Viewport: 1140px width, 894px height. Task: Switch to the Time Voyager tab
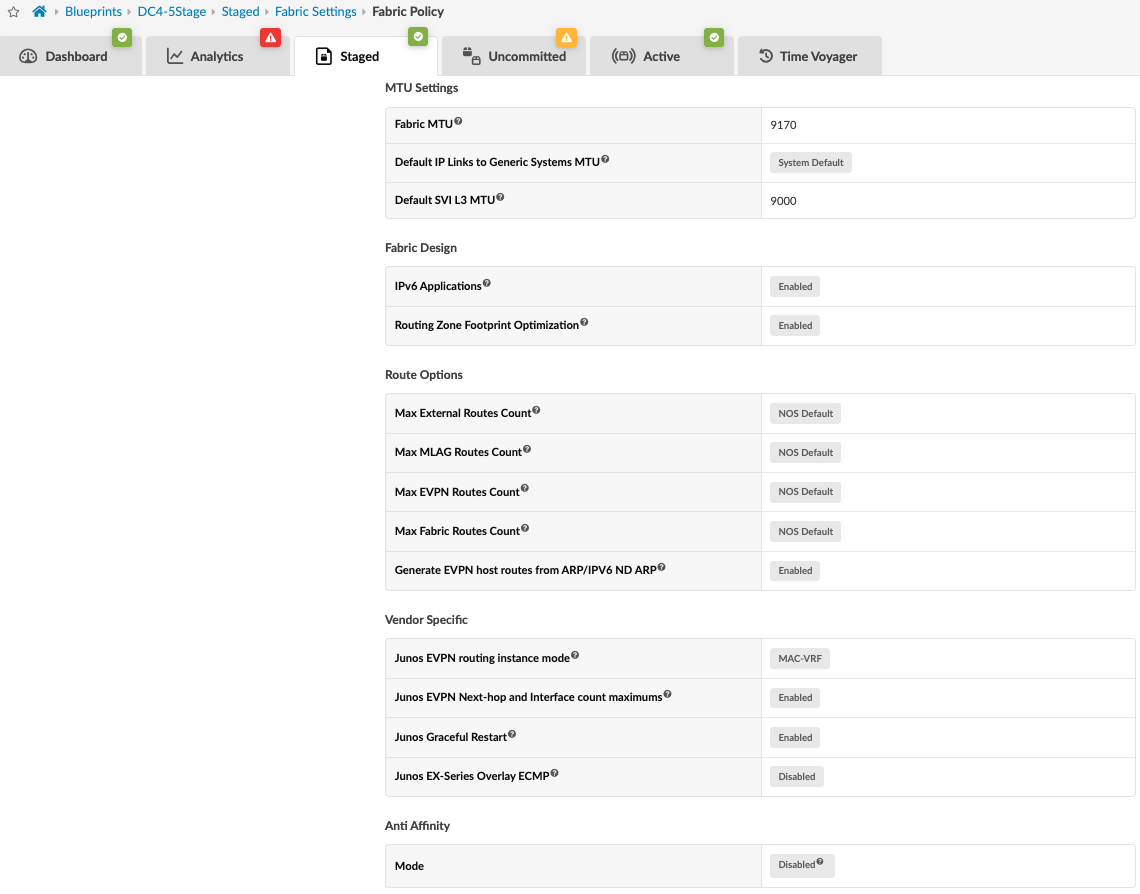tap(808, 57)
